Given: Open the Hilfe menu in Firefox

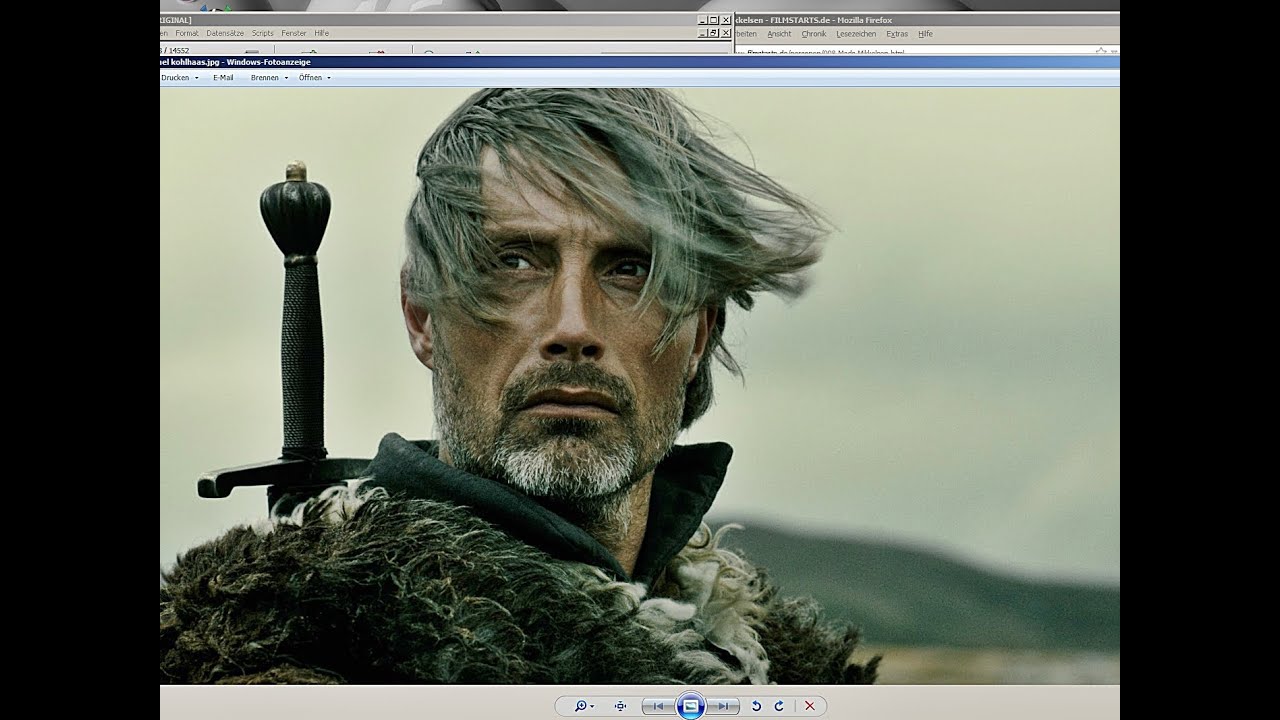Looking at the screenshot, I should (925, 34).
